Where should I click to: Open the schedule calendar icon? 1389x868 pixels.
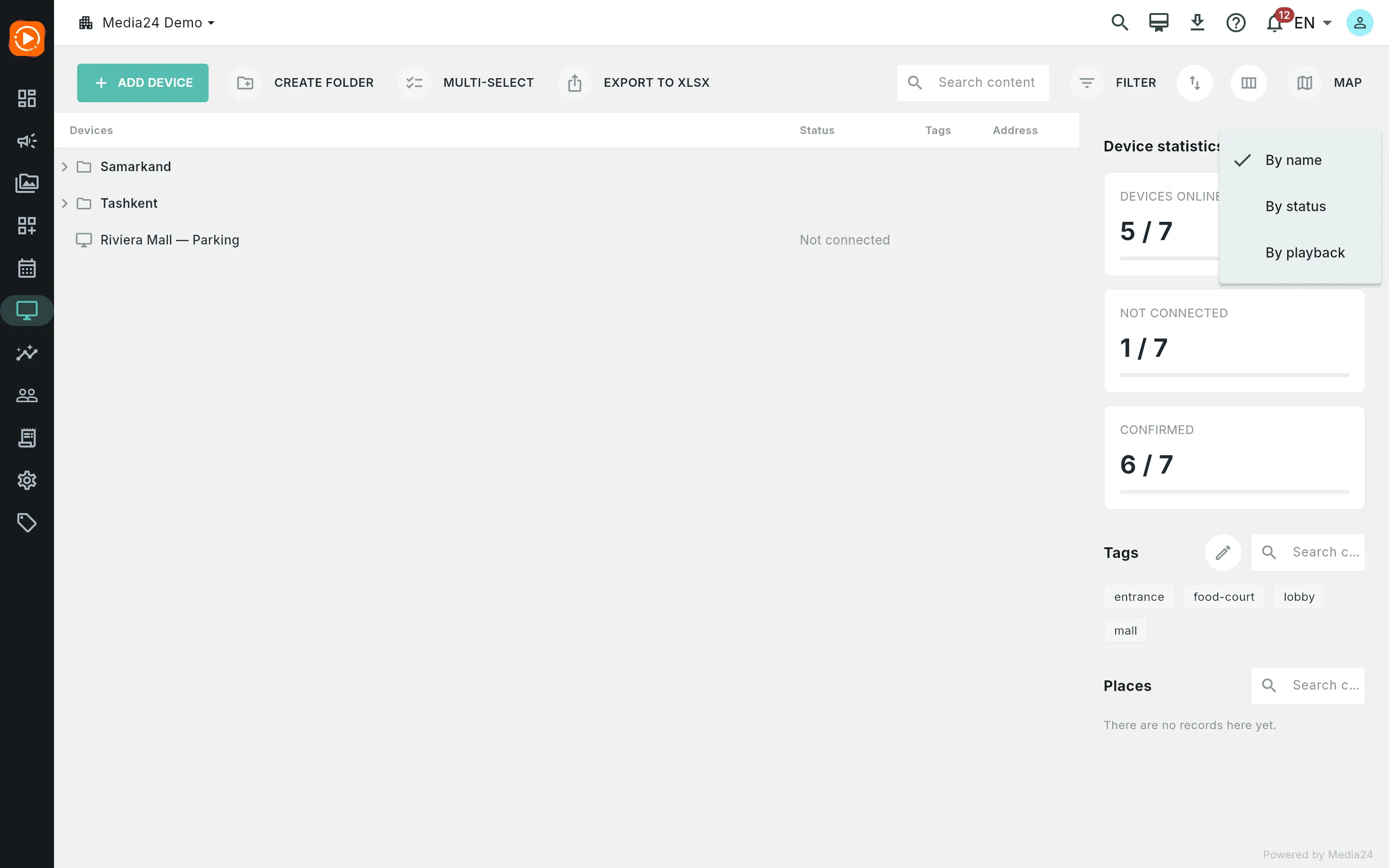pyautogui.click(x=27, y=268)
